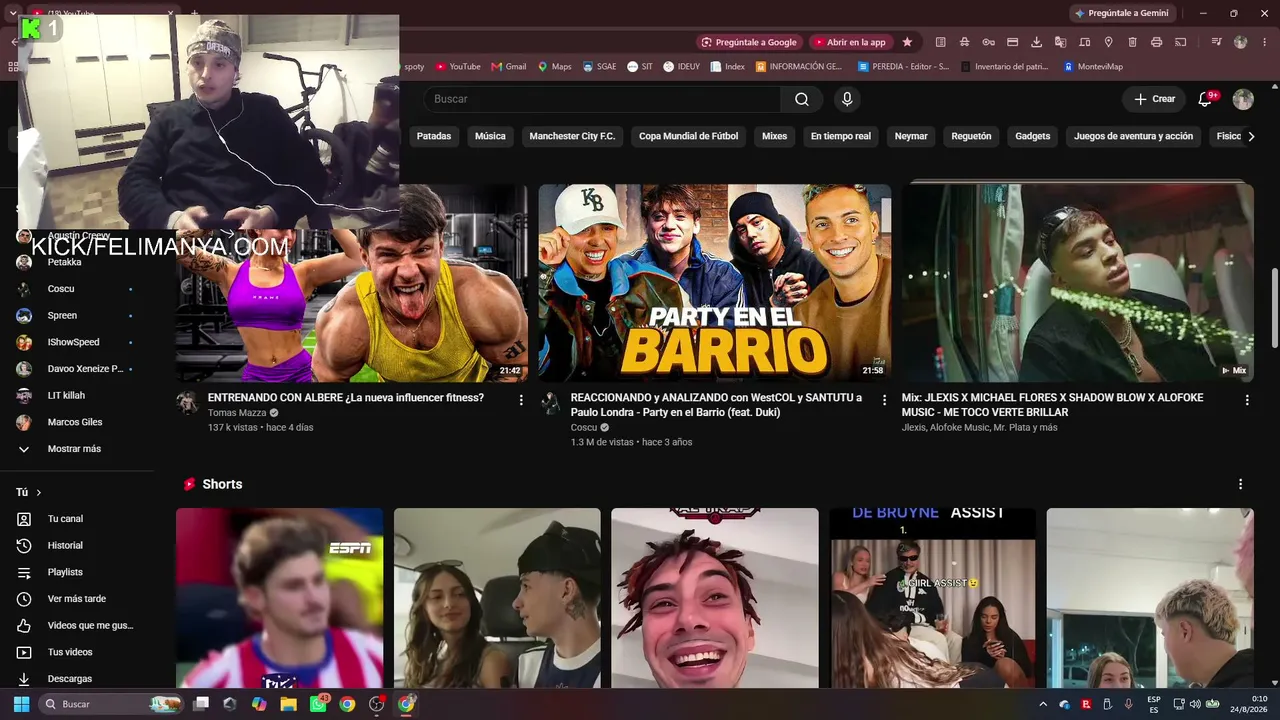The image size is (1280, 720).
Task: Show more category chips with right arrow
Action: click(1250, 136)
